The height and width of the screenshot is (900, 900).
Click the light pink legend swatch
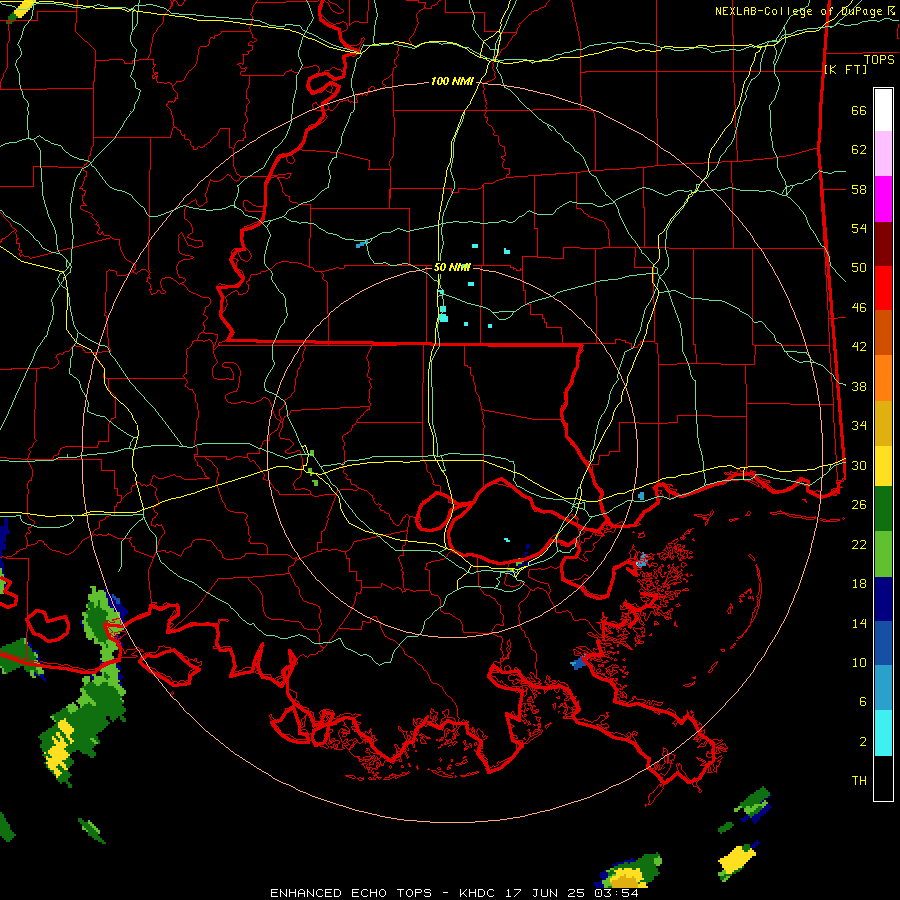click(883, 154)
